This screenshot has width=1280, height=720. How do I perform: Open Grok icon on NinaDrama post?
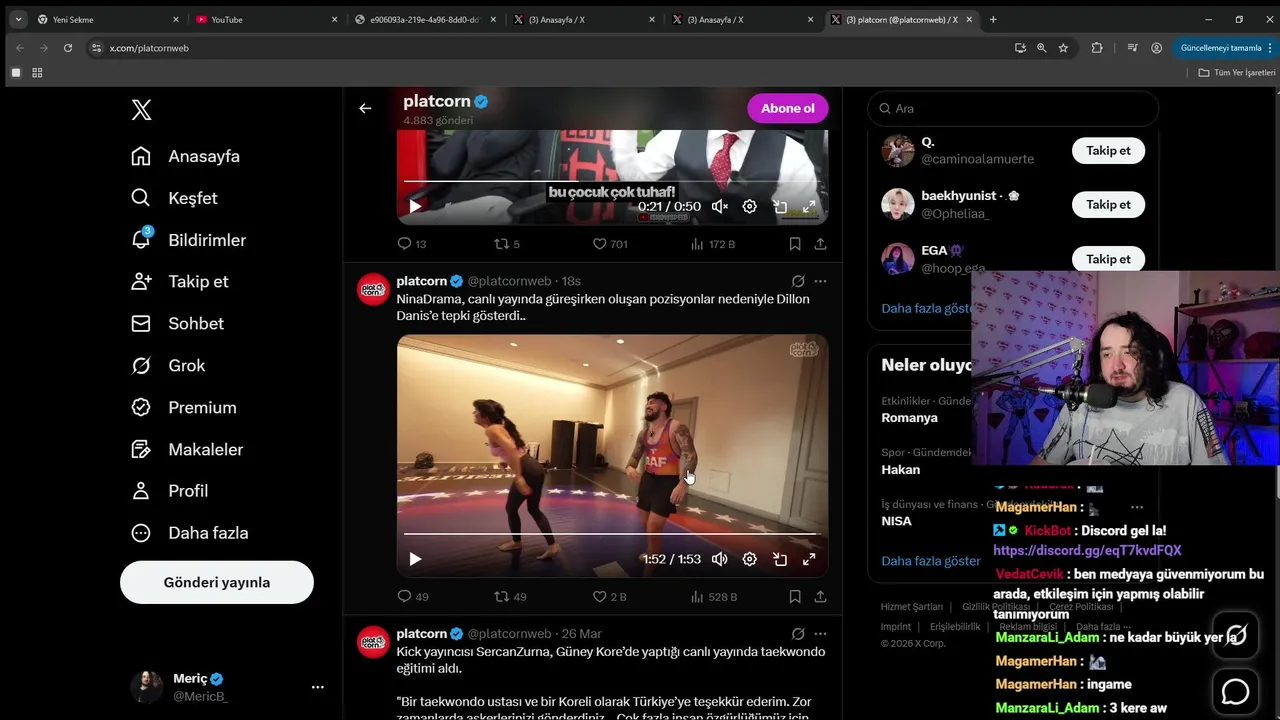(x=798, y=282)
